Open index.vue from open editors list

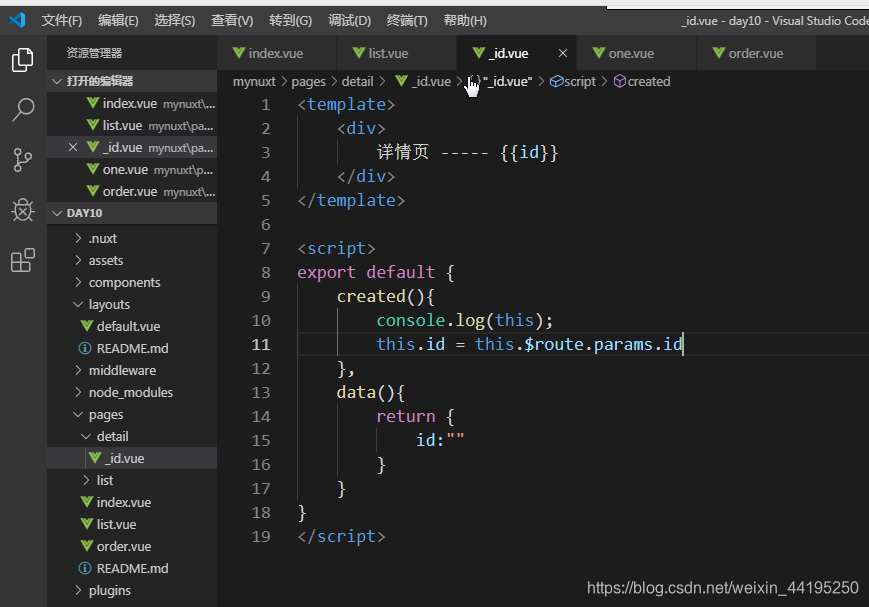(132, 103)
